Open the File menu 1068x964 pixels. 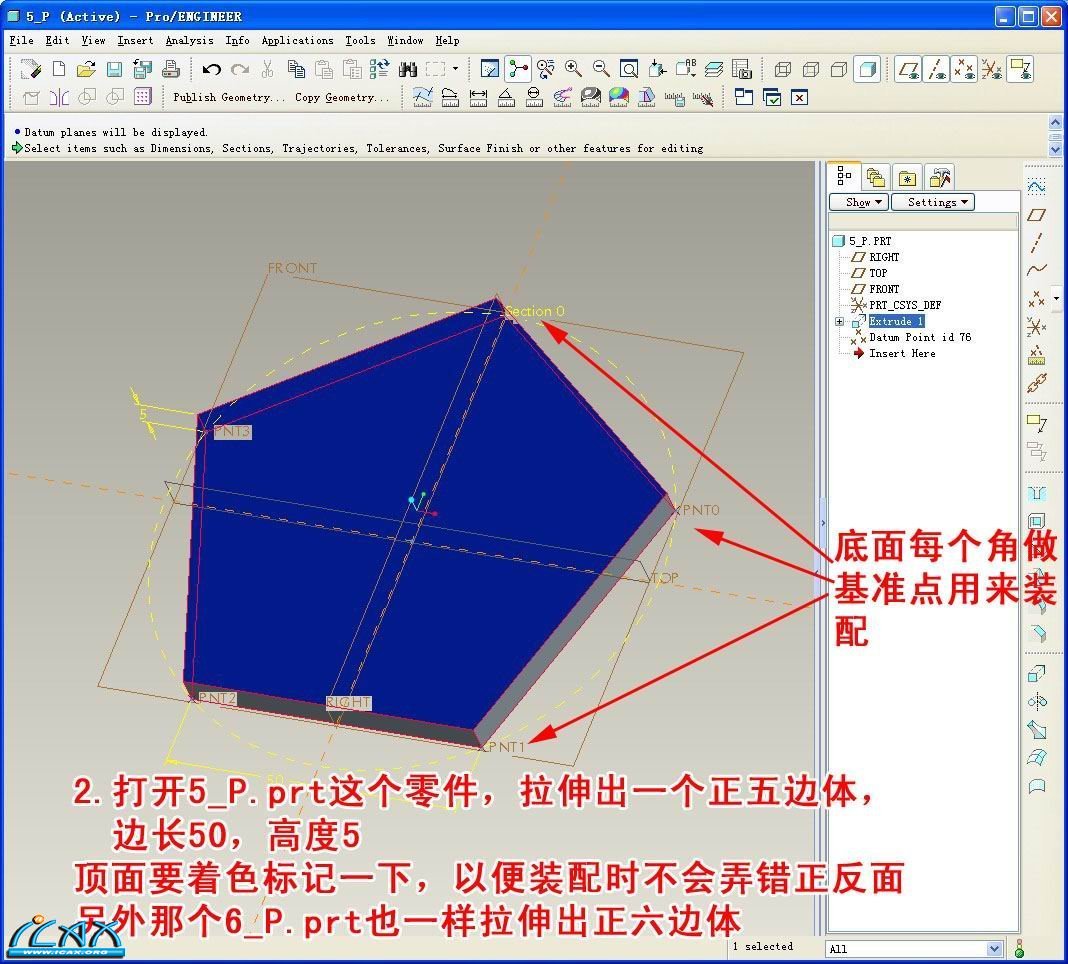(22, 41)
